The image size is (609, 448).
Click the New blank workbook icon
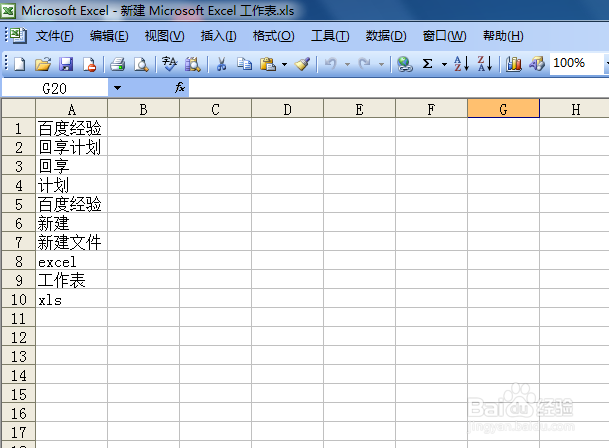pyautogui.click(x=19, y=64)
